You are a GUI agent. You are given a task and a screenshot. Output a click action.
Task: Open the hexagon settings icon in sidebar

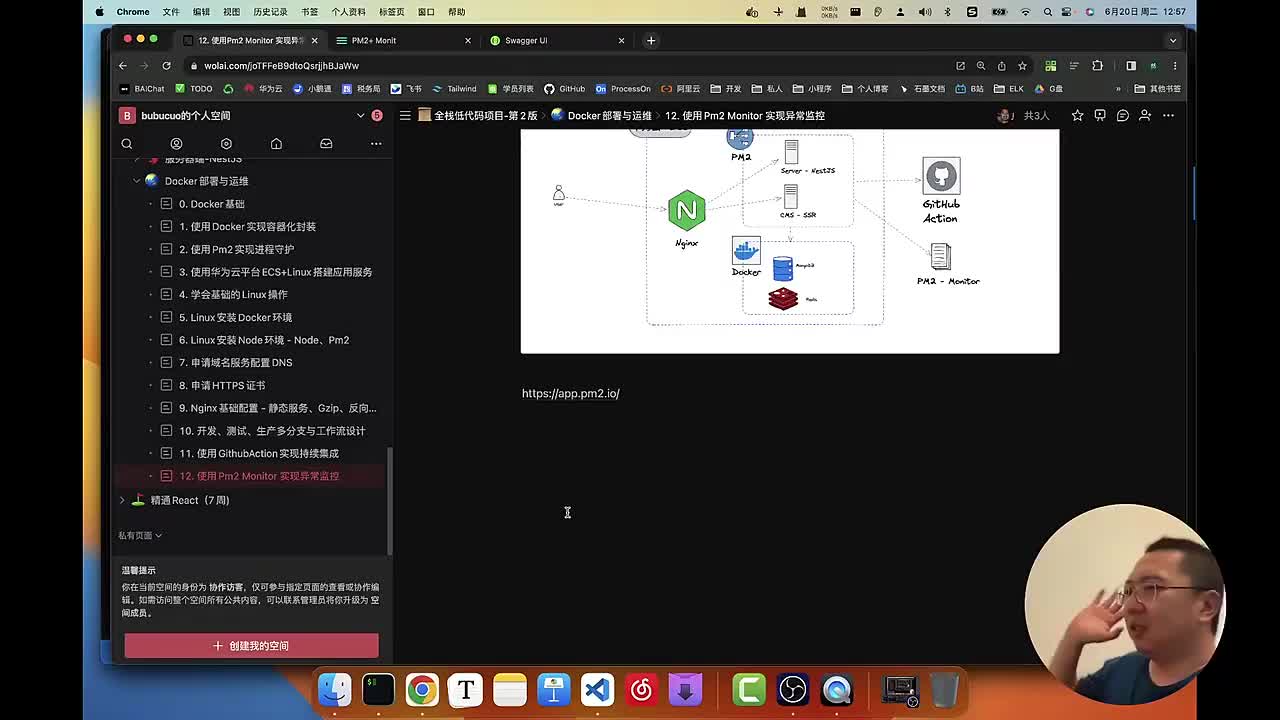point(226,144)
